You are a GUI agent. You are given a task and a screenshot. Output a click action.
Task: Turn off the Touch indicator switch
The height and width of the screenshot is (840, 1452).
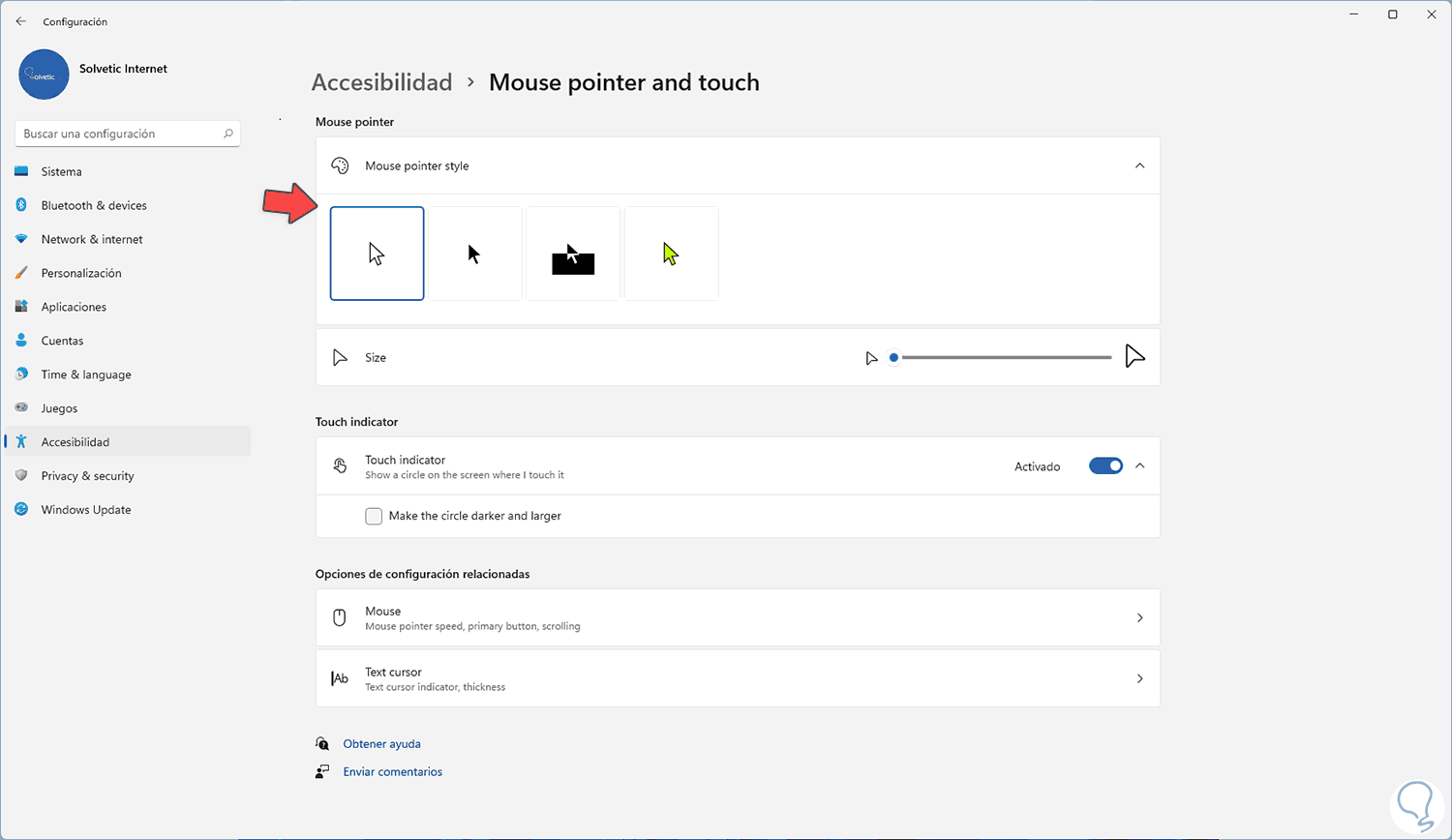(1105, 466)
